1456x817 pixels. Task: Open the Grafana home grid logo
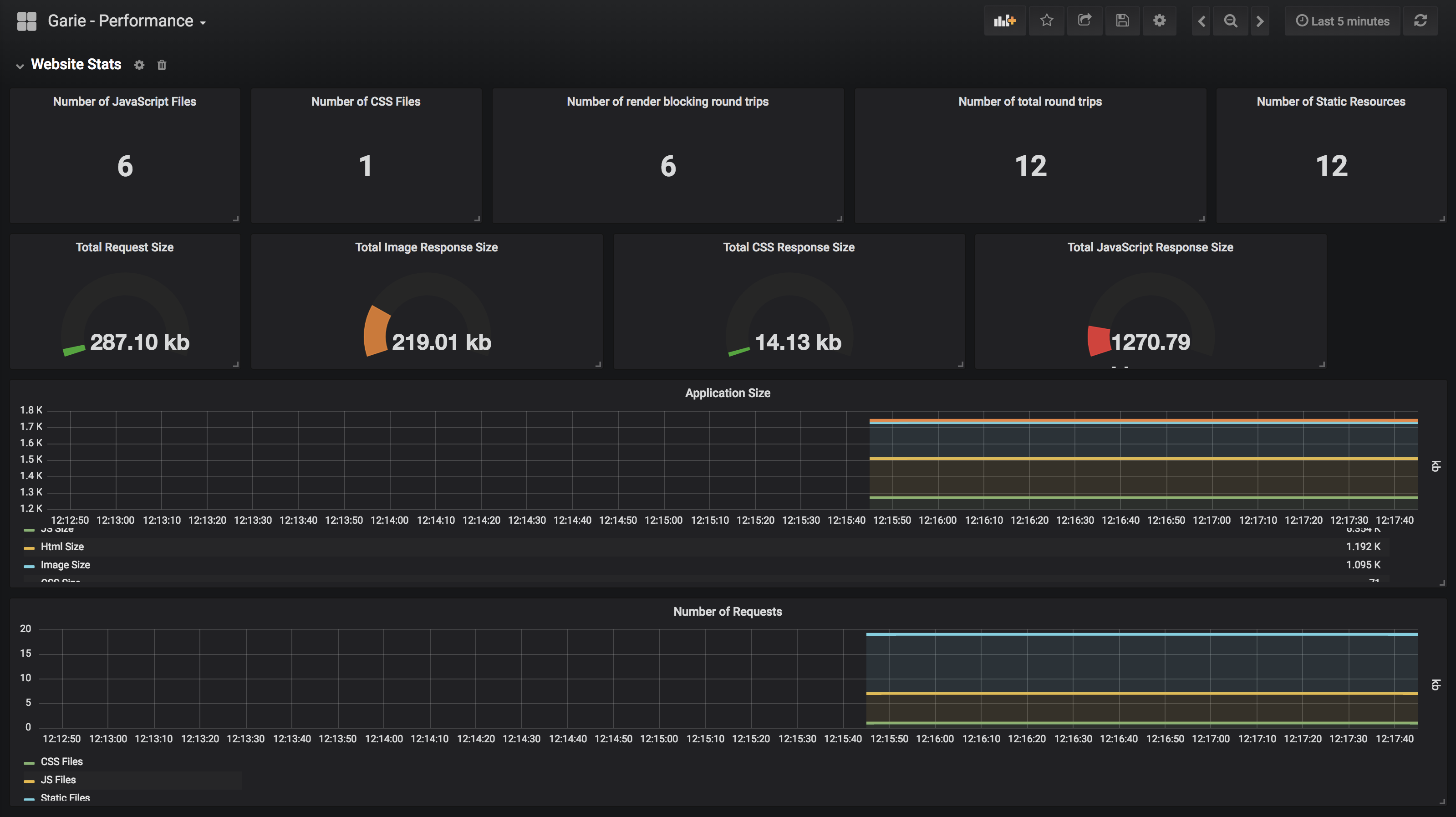click(x=26, y=21)
